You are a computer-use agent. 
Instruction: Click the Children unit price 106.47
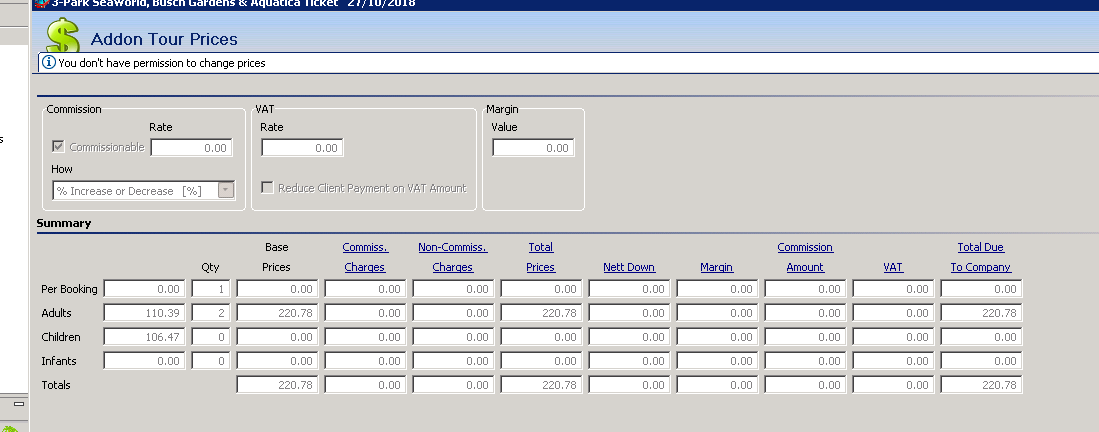click(144, 337)
